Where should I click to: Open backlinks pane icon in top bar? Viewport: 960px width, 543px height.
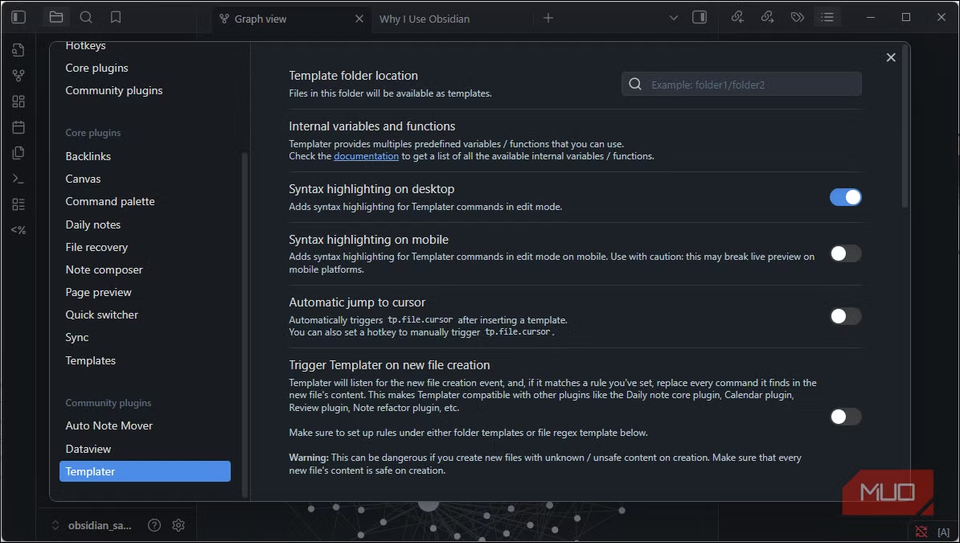pos(737,17)
